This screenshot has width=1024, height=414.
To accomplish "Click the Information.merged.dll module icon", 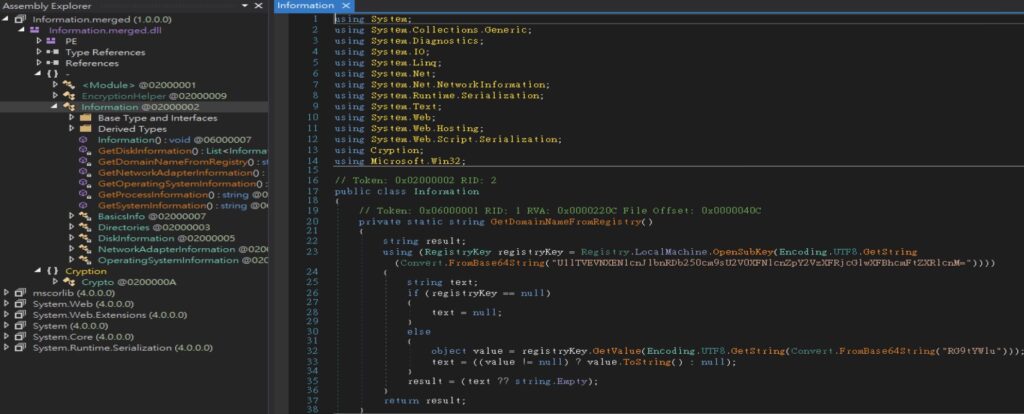I will (x=39, y=30).
